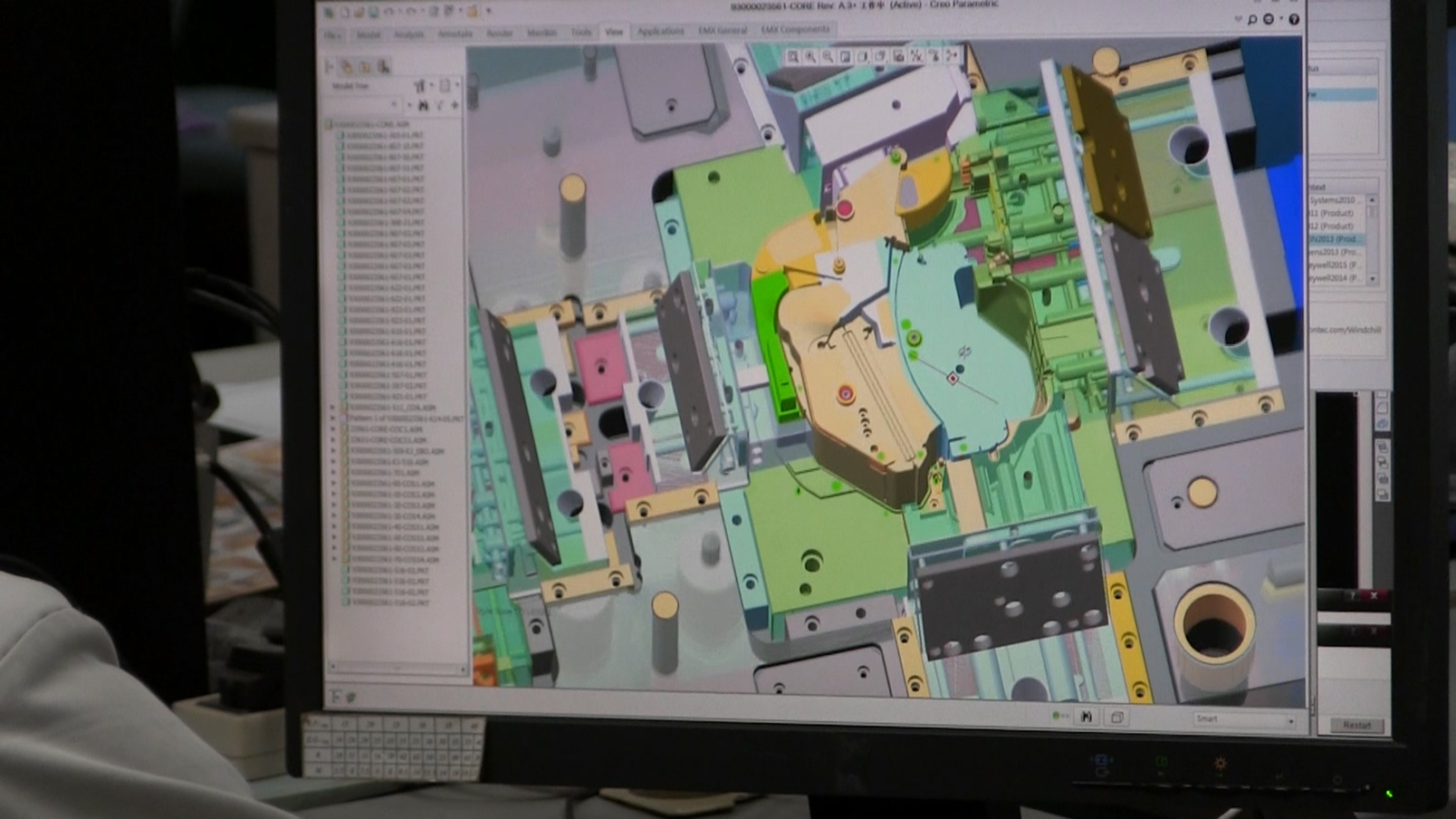This screenshot has width=1456, height=819.
Task: Click the model tree horizontal scrollbar
Action: (x=397, y=668)
